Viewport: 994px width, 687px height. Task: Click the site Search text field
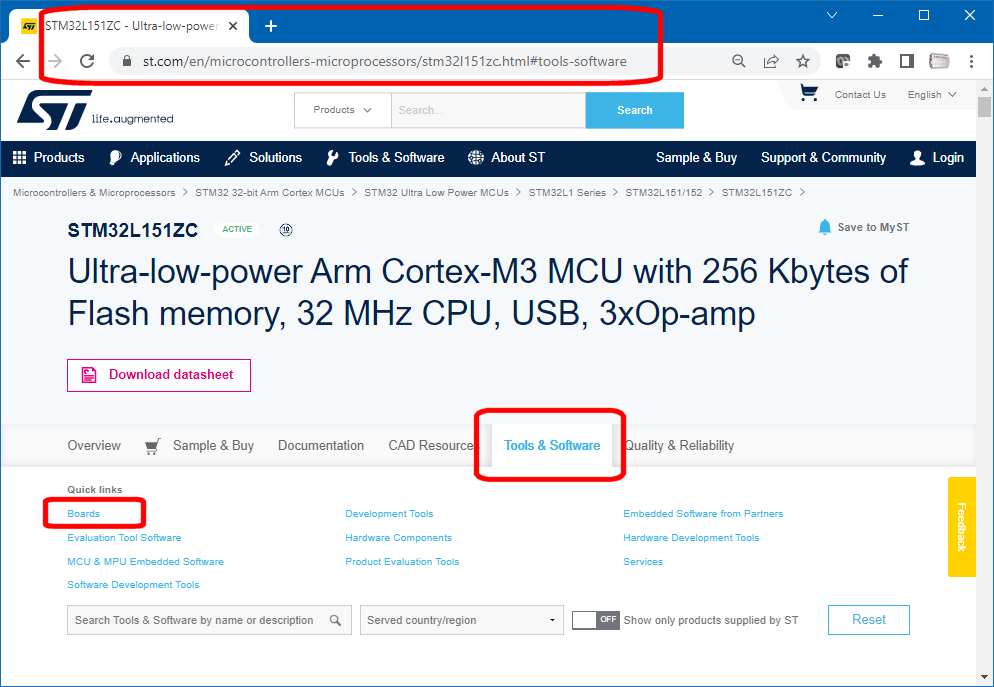pyautogui.click(x=489, y=110)
